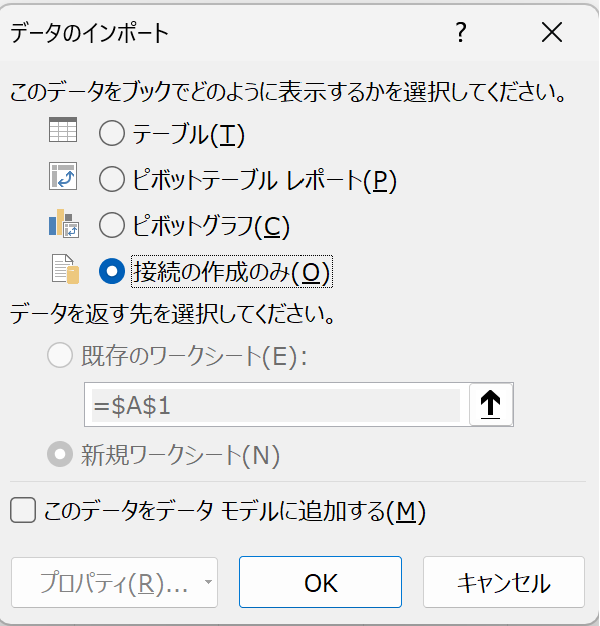600x626 pixels.
Task: Select ピボットグラフ(C) radio button
Action: (112, 225)
